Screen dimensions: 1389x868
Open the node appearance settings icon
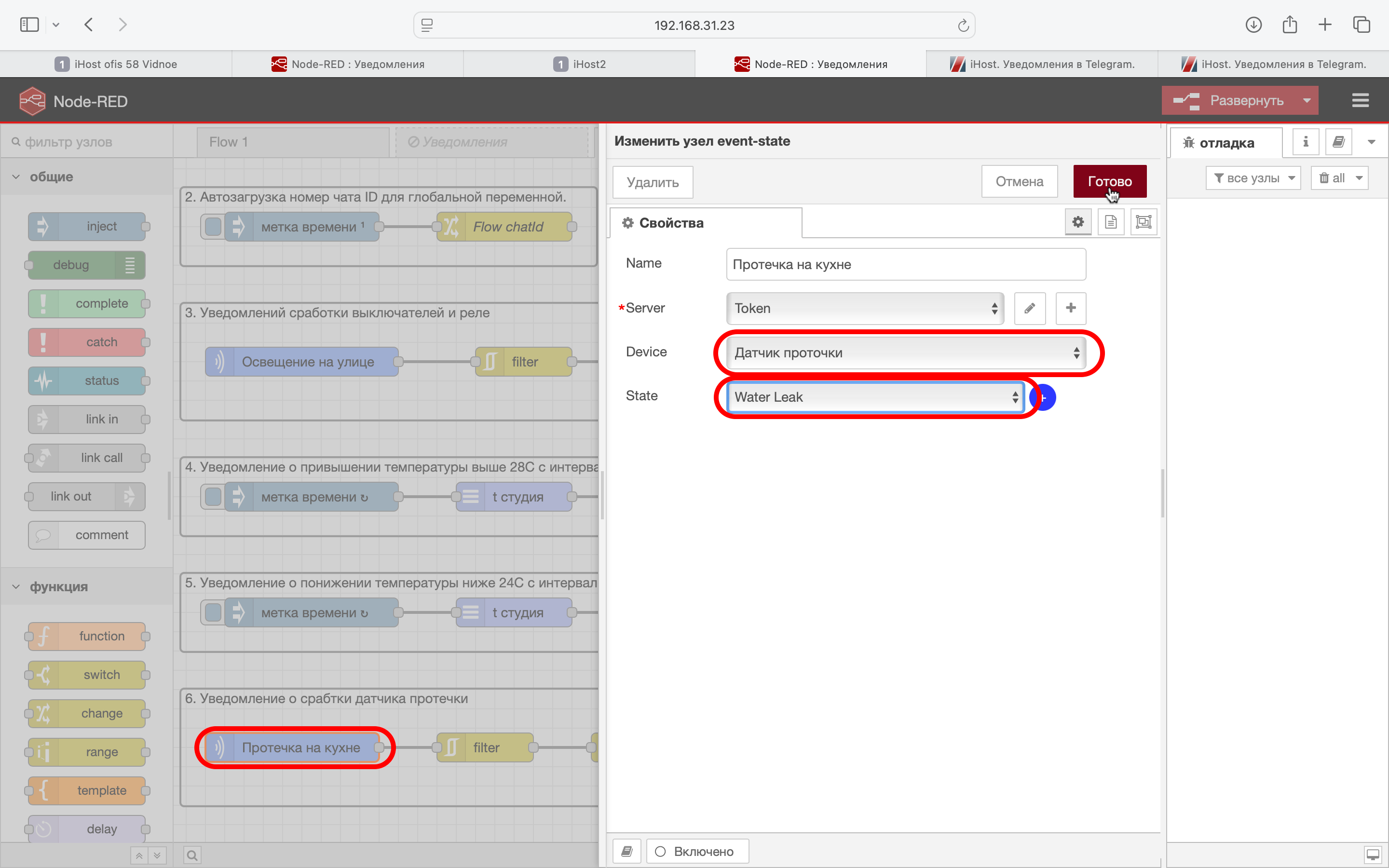tap(1144, 222)
